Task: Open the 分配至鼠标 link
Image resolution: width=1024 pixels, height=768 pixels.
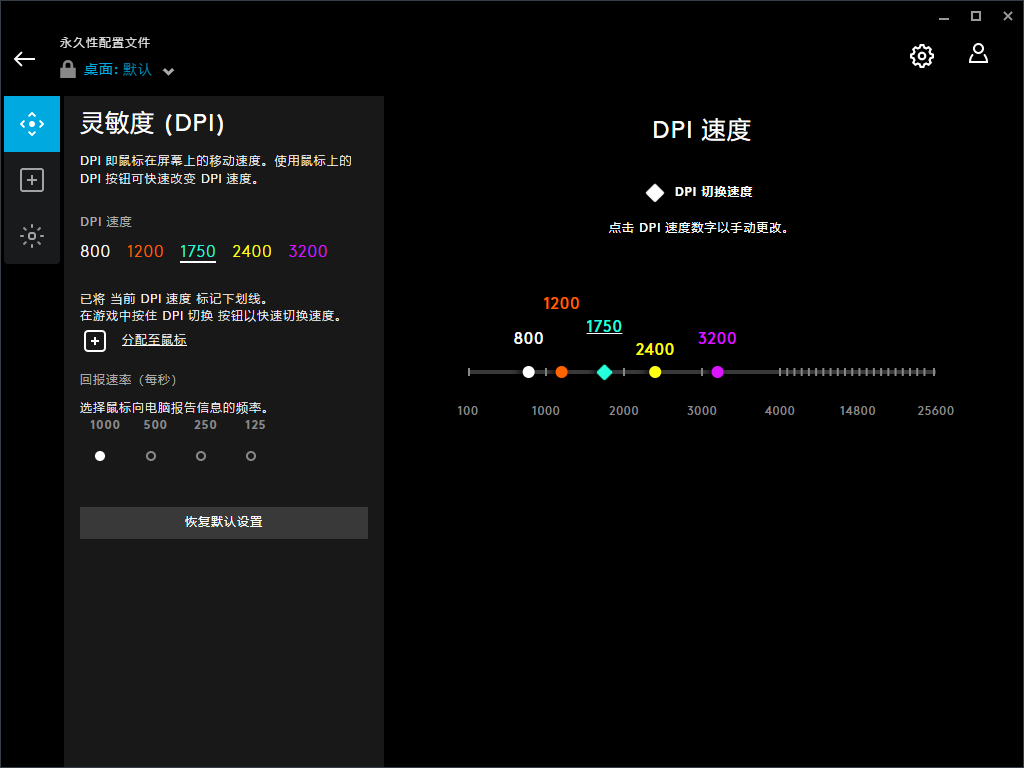Action: tap(154, 340)
